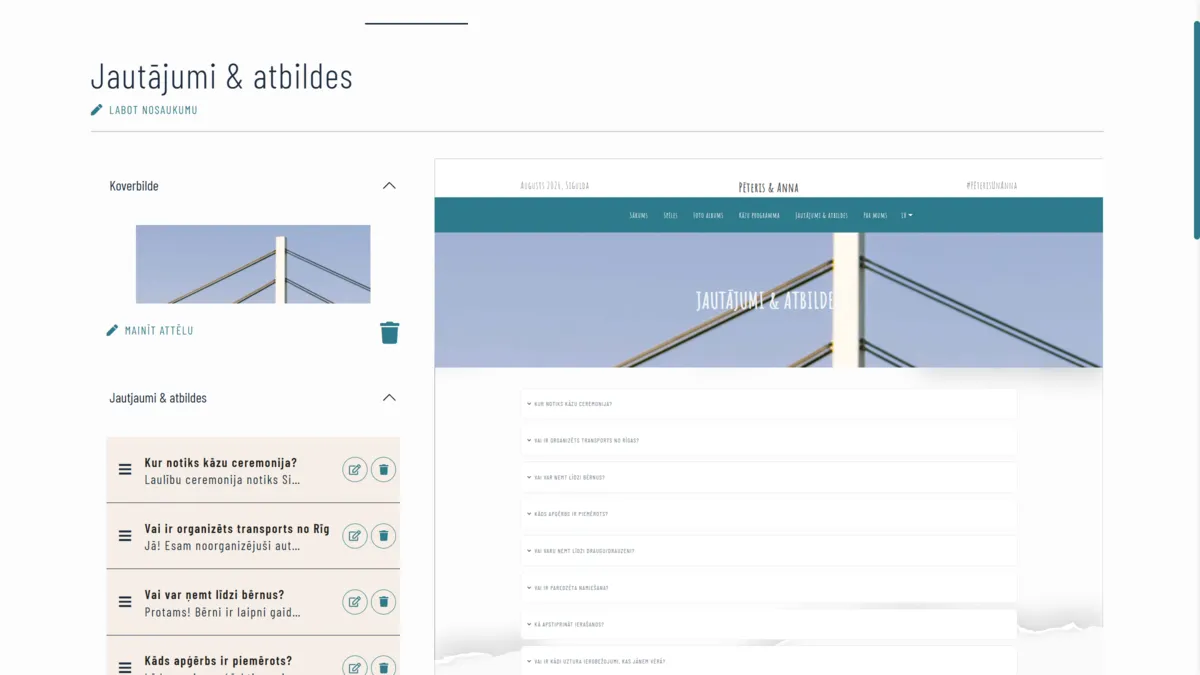Click the bridge cover image thumbnail
Viewport: 1200px width, 675px height.
click(253, 264)
